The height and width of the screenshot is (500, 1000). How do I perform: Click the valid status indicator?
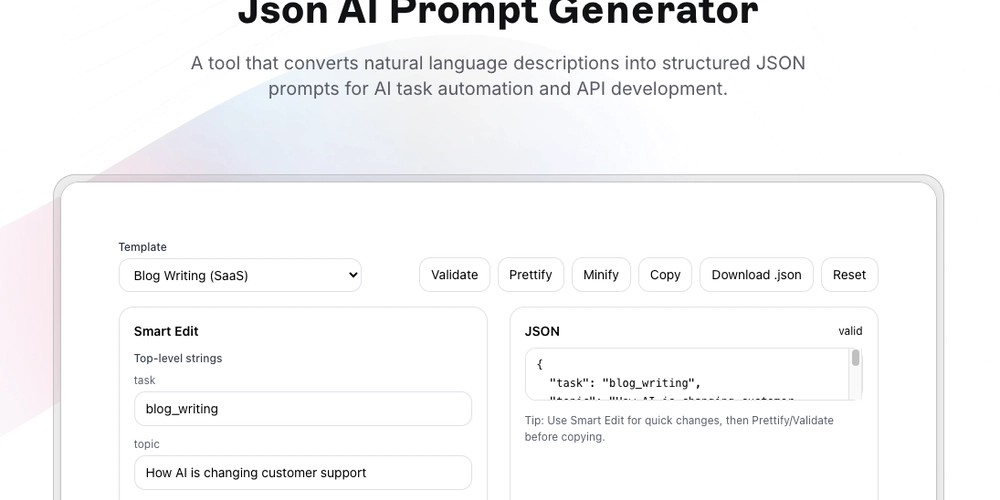point(850,331)
